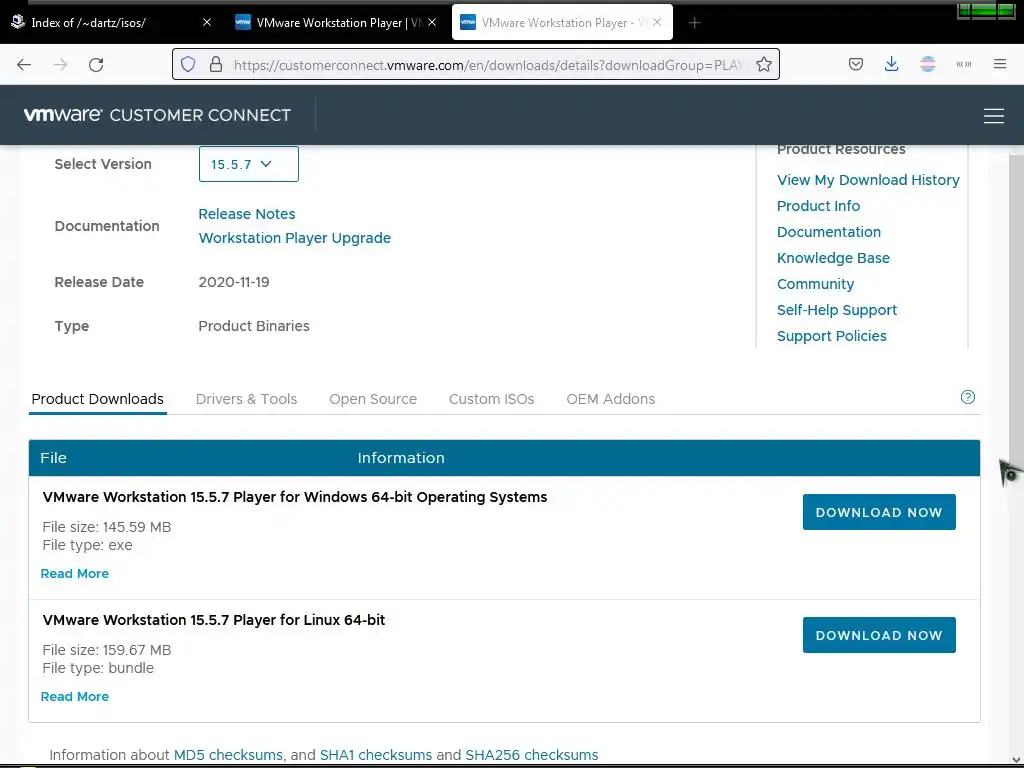The height and width of the screenshot is (768, 1024).
Task: Close the Index of /~dartz/isos/ tab
Action: [x=207, y=22]
